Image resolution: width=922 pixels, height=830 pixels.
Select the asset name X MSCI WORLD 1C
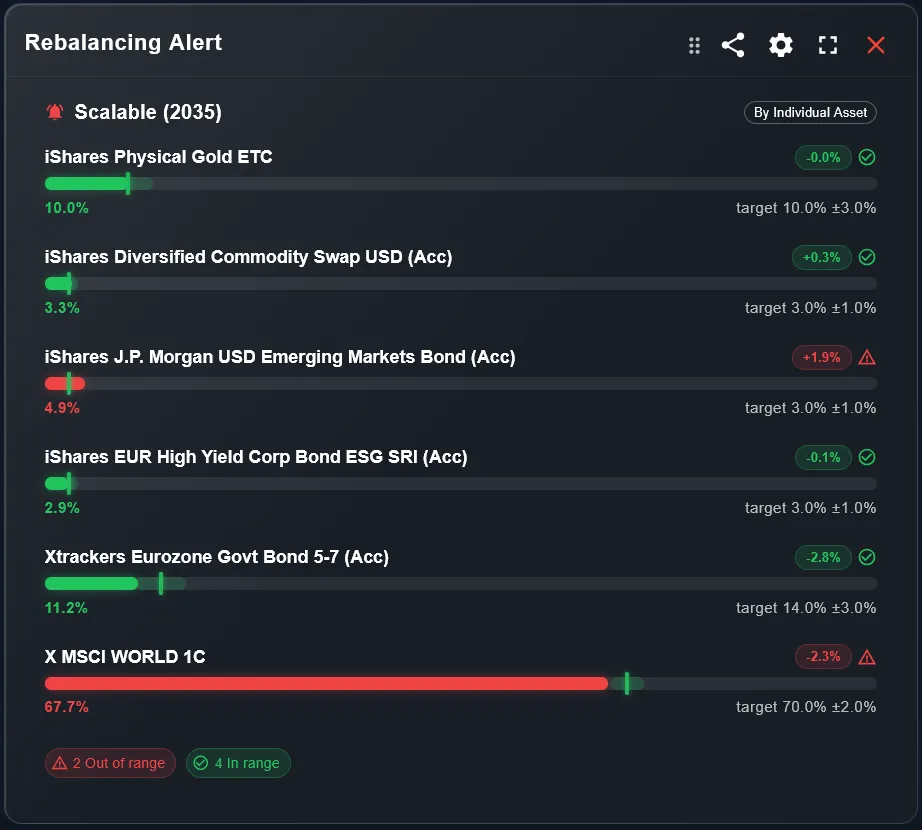[125, 657]
